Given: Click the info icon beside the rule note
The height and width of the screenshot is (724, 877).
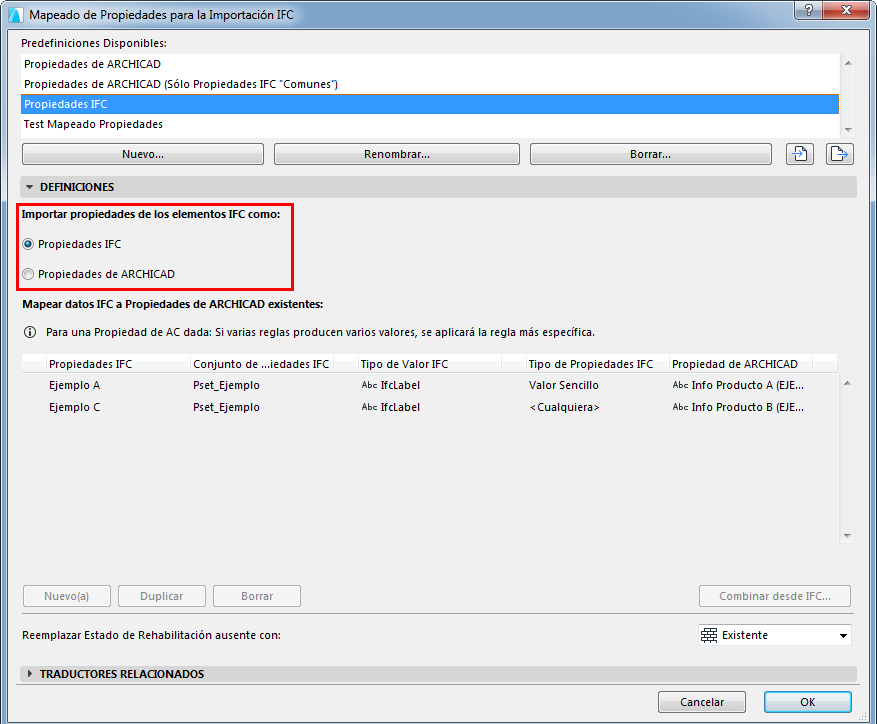Looking at the screenshot, I should point(30,332).
